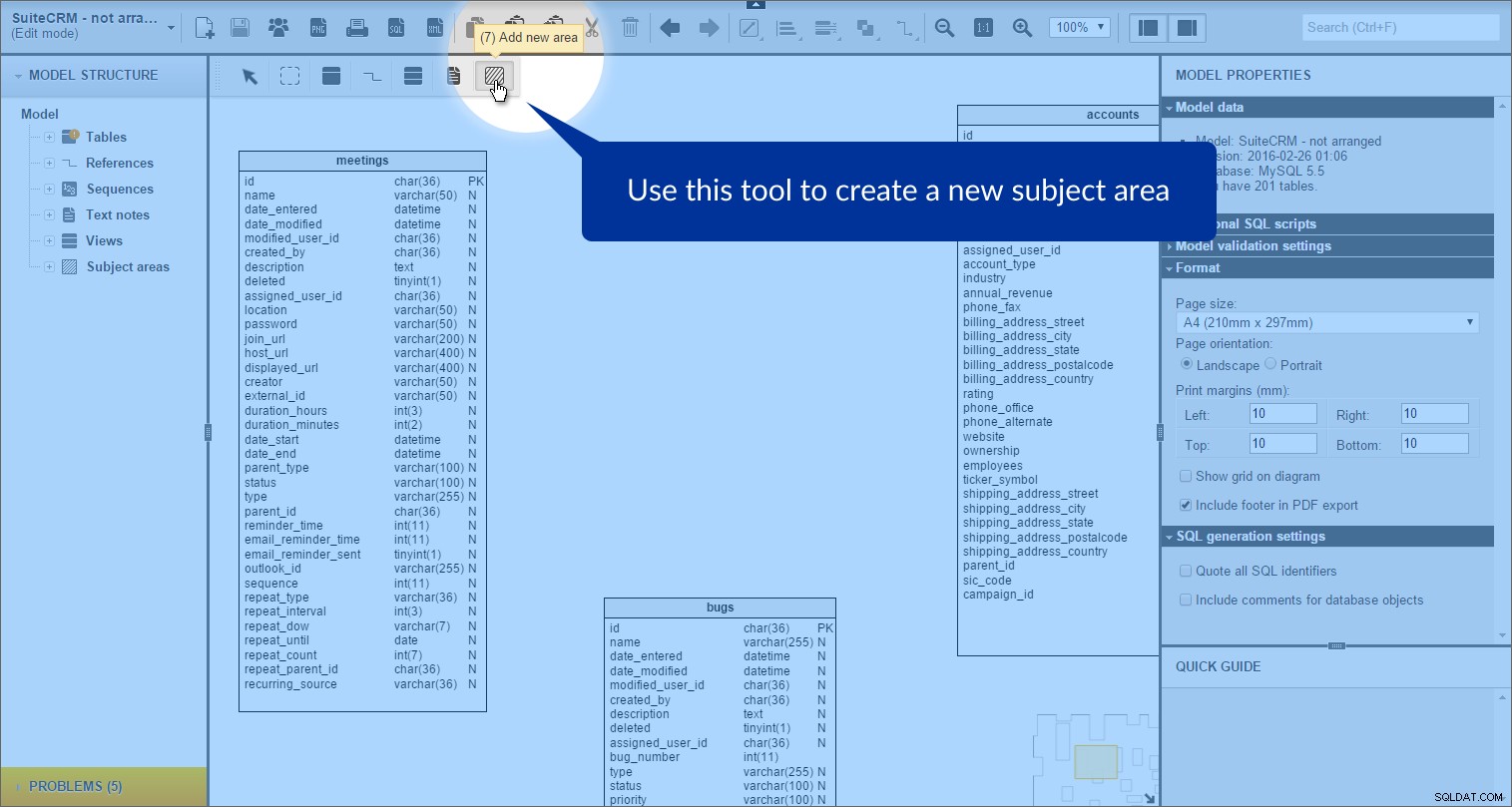The width and height of the screenshot is (1512, 807).
Task: Expand the Subject areas tree node
Action: tap(49, 266)
